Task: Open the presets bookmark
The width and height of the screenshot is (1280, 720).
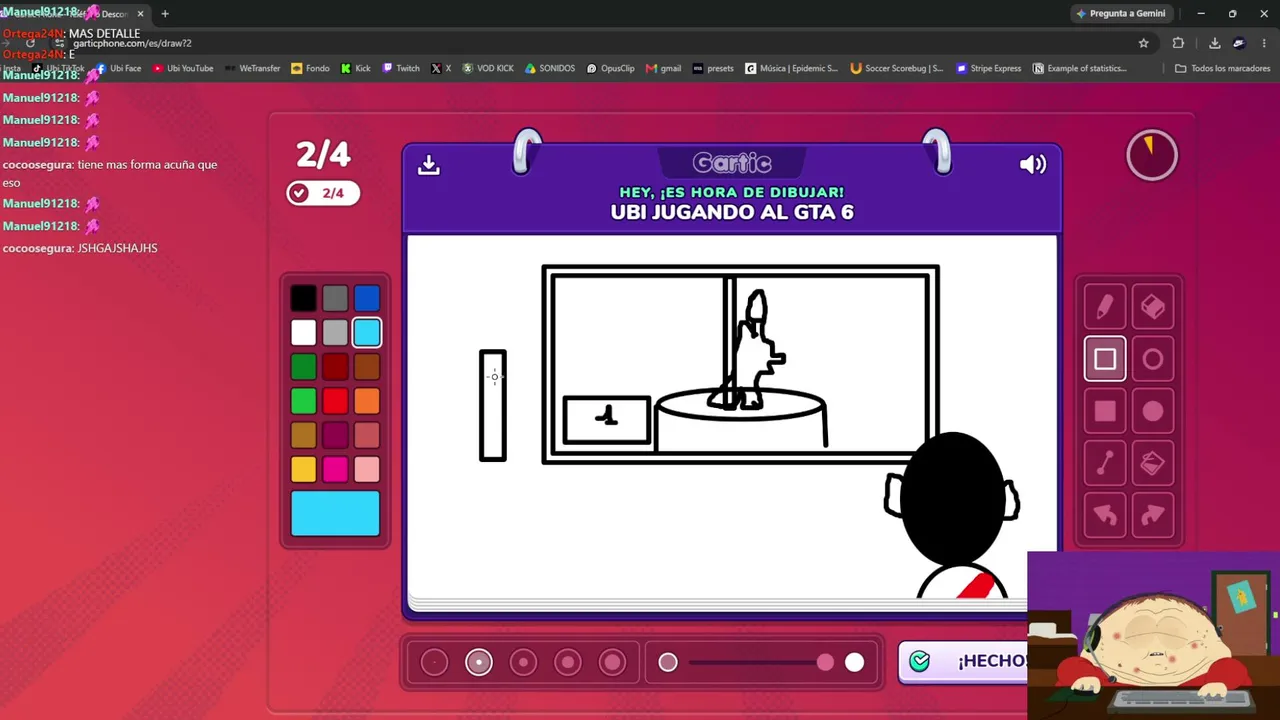Action: click(x=713, y=68)
